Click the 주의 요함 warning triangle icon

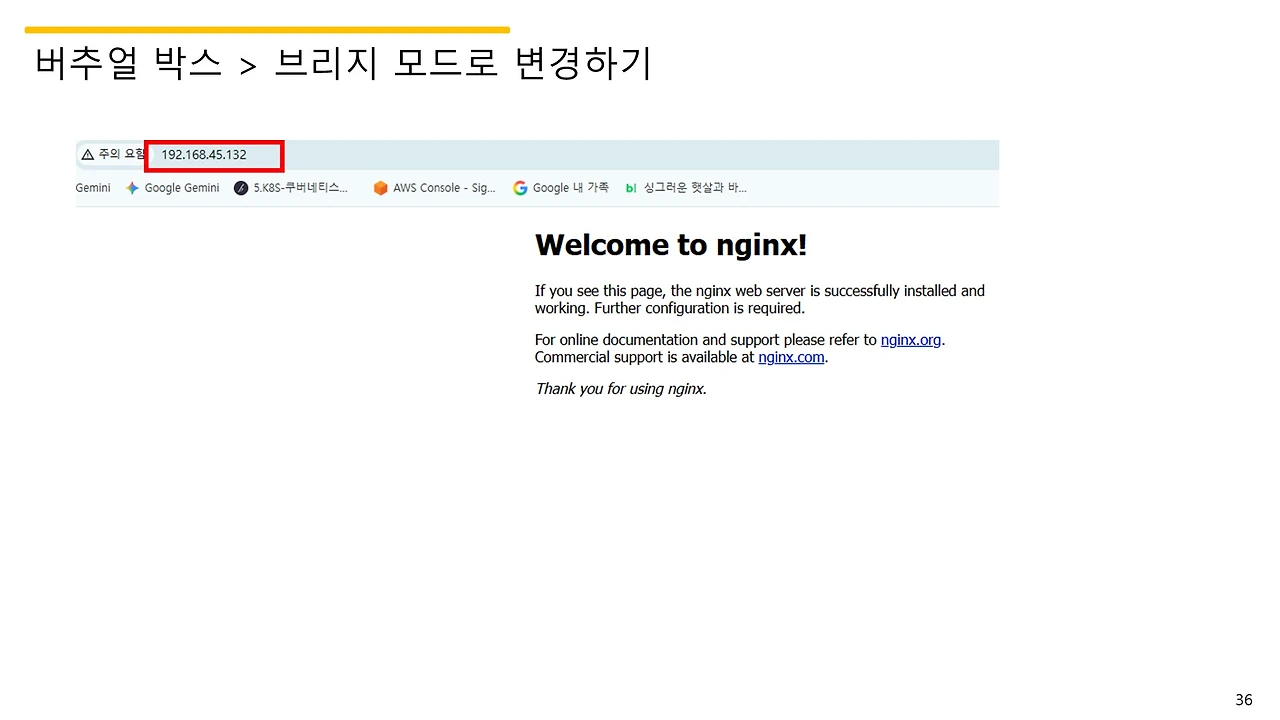pos(87,154)
